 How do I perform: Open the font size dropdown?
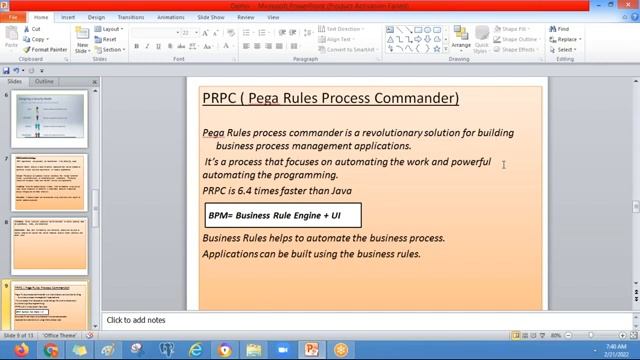click(x=197, y=33)
